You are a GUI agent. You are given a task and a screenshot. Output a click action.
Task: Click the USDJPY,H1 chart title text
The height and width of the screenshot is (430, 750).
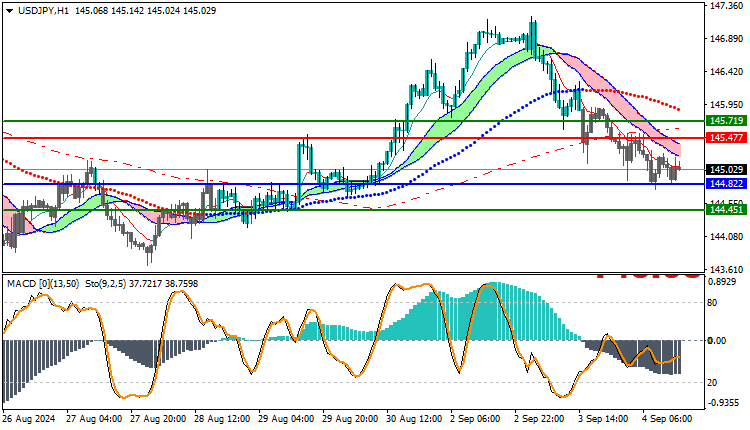pyautogui.click(x=43, y=11)
